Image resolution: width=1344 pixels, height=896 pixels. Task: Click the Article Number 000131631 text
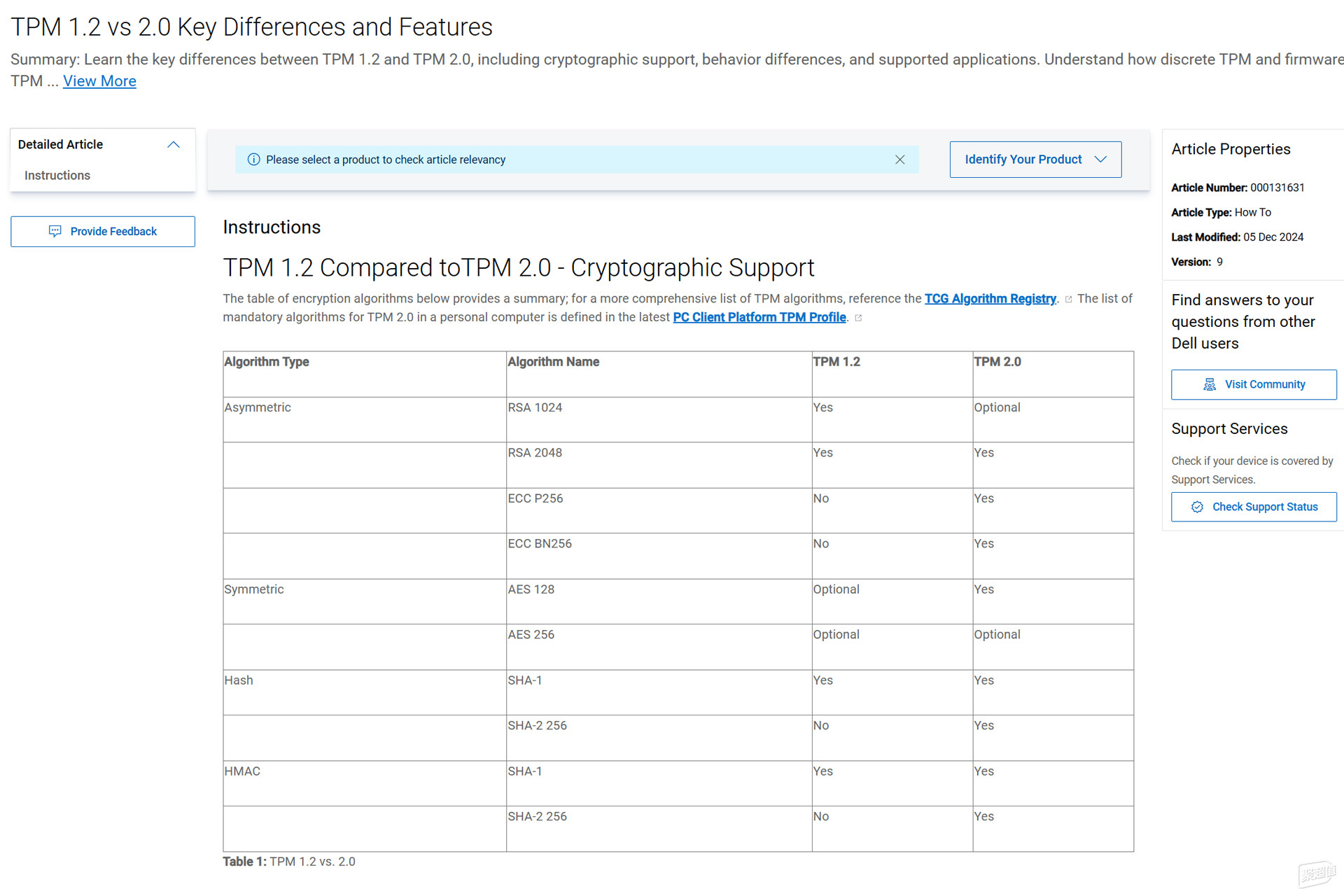pyautogui.click(x=1238, y=188)
